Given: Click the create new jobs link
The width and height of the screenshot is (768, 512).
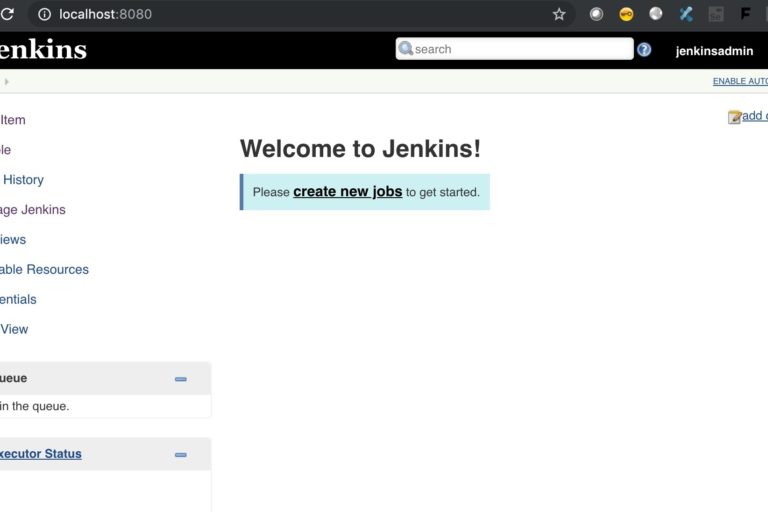Looking at the screenshot, I should point(347,191).
